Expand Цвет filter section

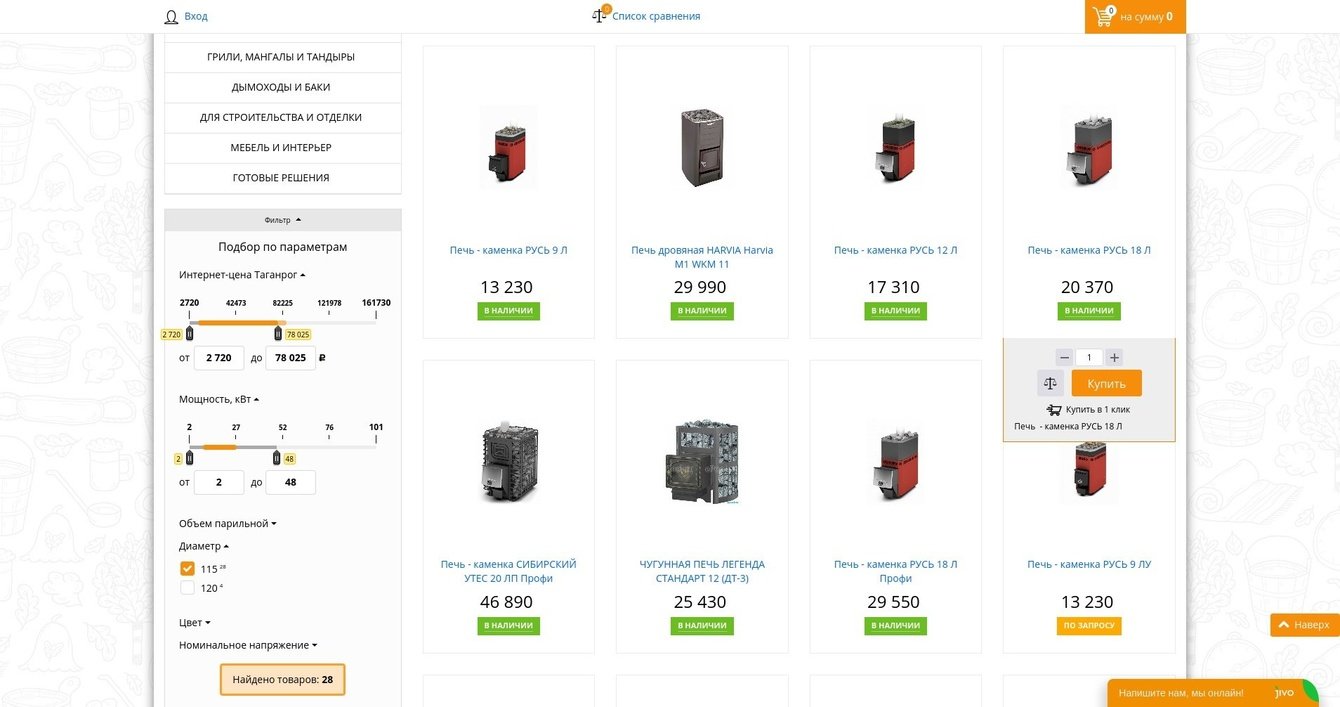coord(194,622)
